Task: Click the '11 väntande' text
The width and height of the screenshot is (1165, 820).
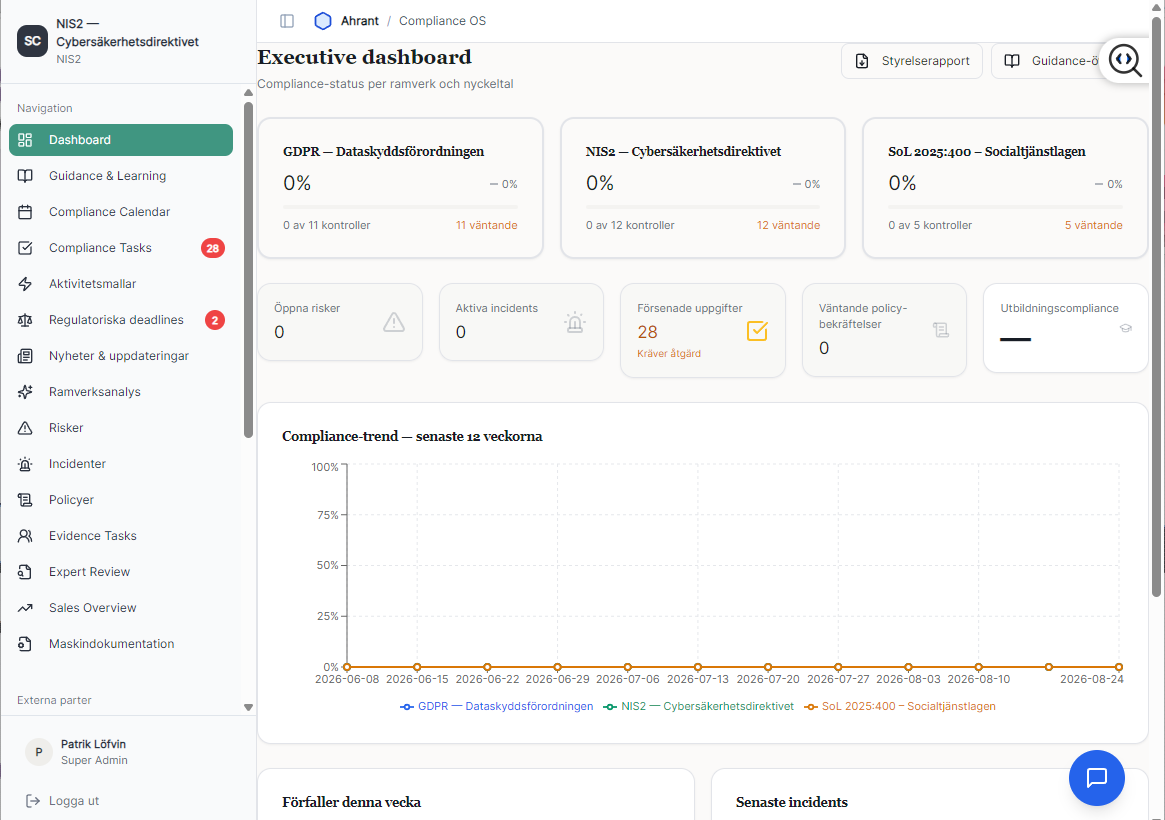Action: tap(487, 225)
